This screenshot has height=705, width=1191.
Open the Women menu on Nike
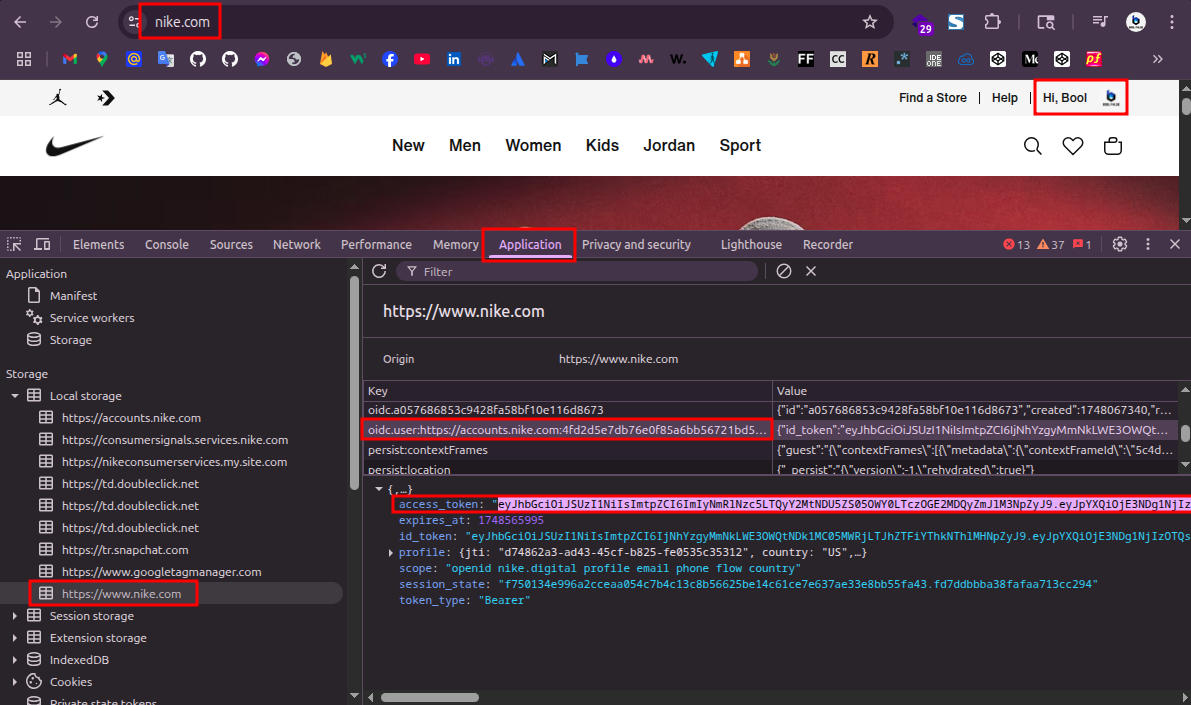[x=533, y=146]
